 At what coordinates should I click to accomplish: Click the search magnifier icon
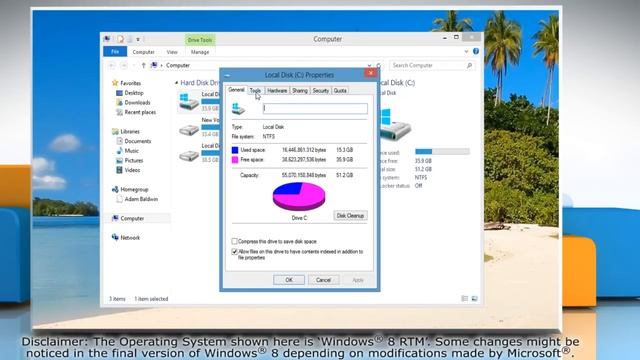point(469,65)
